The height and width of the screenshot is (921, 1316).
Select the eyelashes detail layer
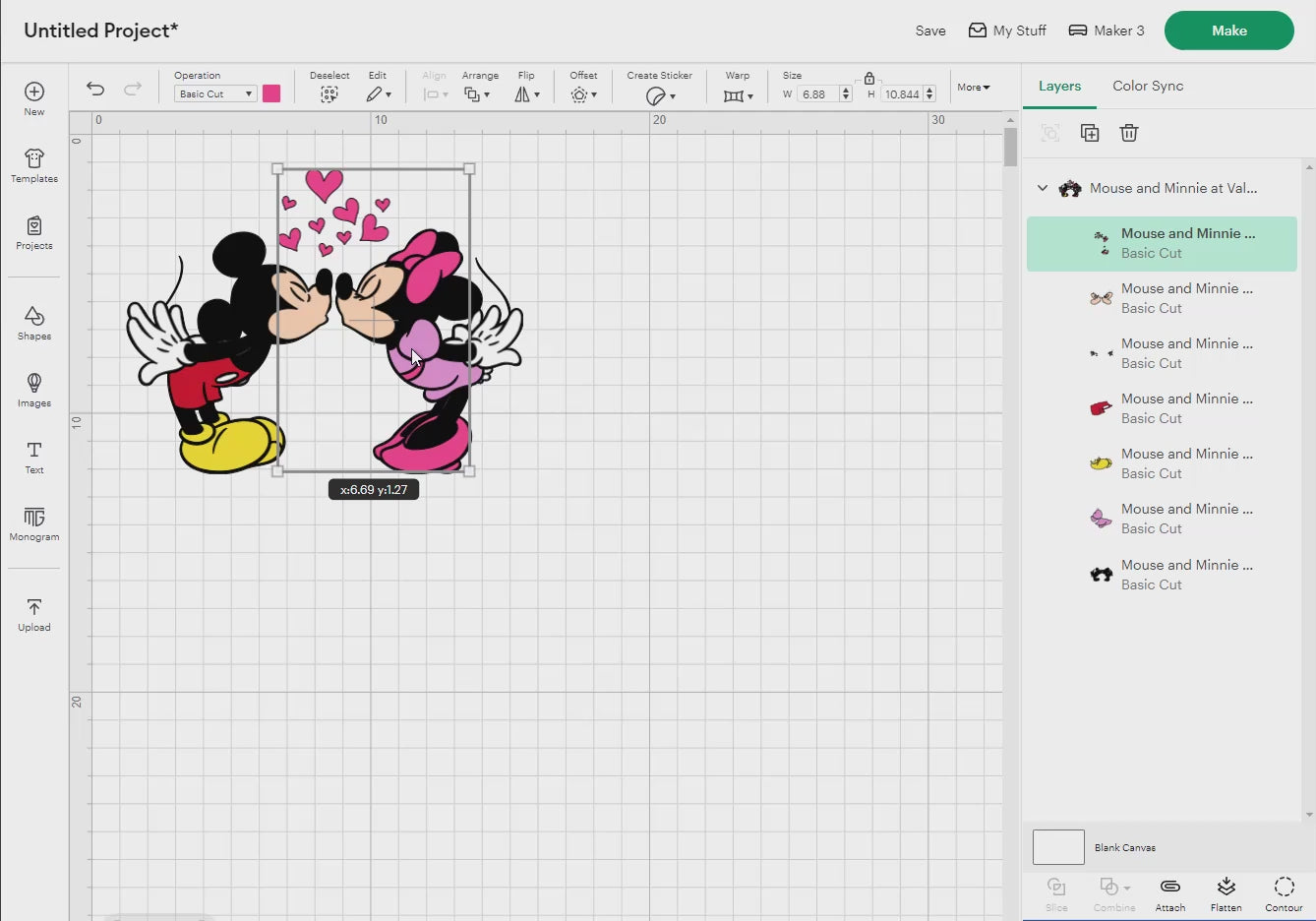(1162, 353)
